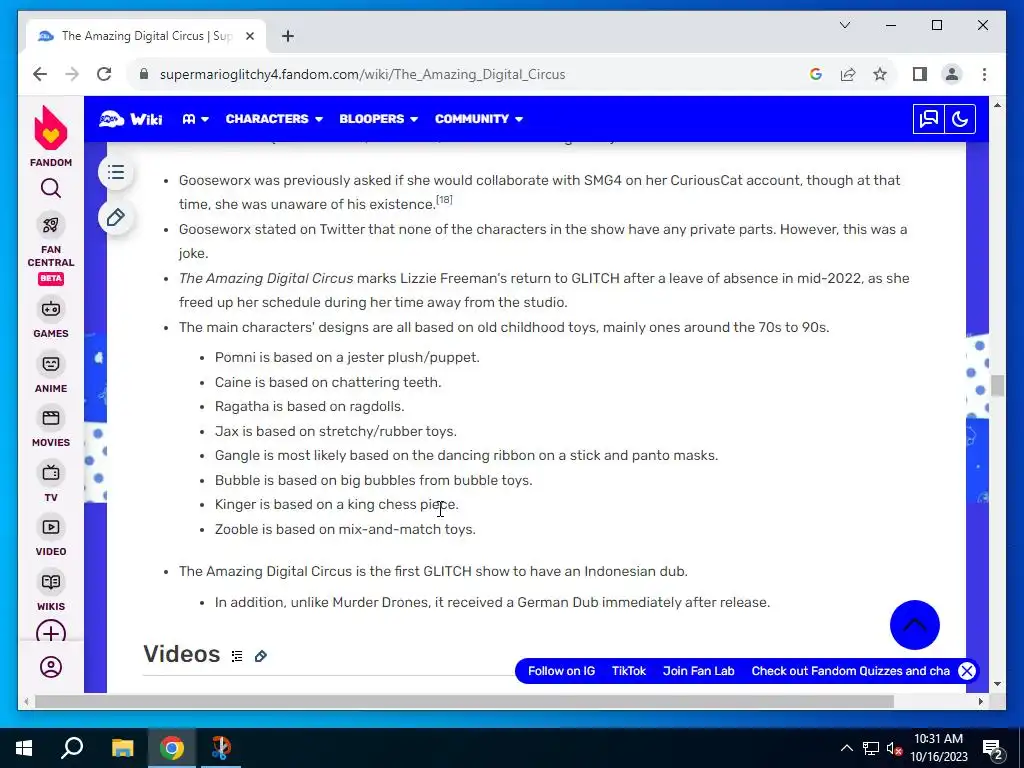This screenshot has height=768, width=1024.
Task: View site information lock icon
Action: (x=144, y=74)
